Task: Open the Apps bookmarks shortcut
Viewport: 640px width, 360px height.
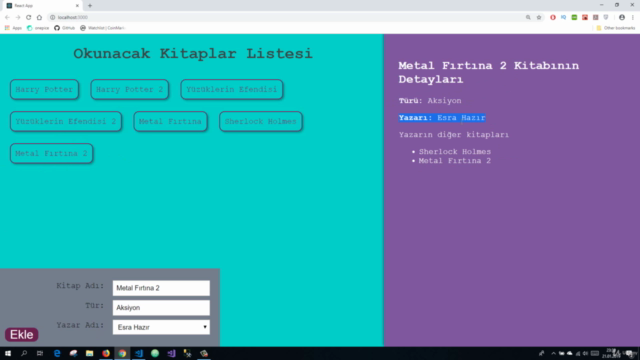Action: [x=13, y=28]
